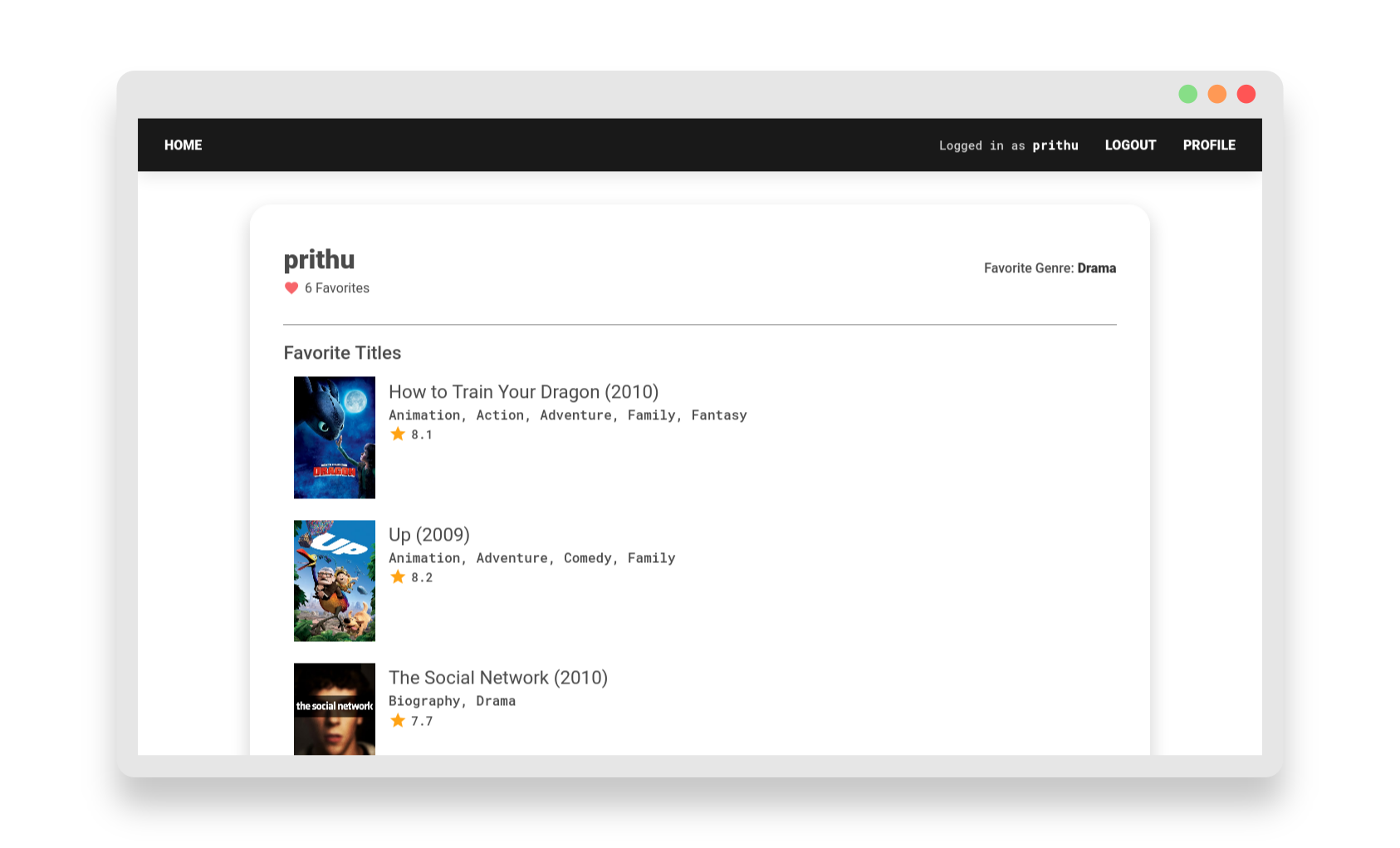Click the username prithu in navbar
This screenshot has height=848, width=1400.
(x=1055, y=145)
